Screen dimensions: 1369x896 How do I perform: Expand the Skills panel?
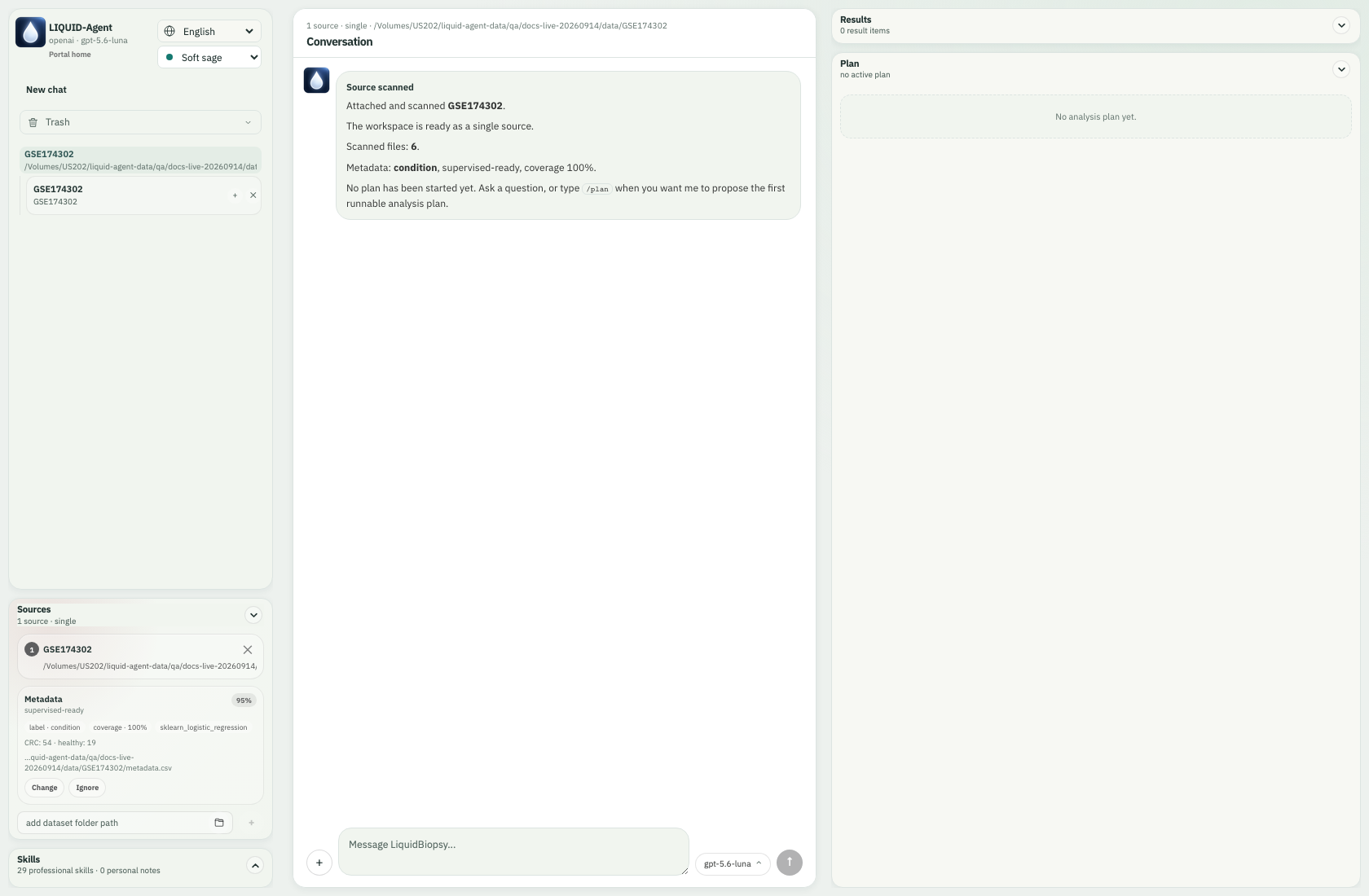(255, 866)
